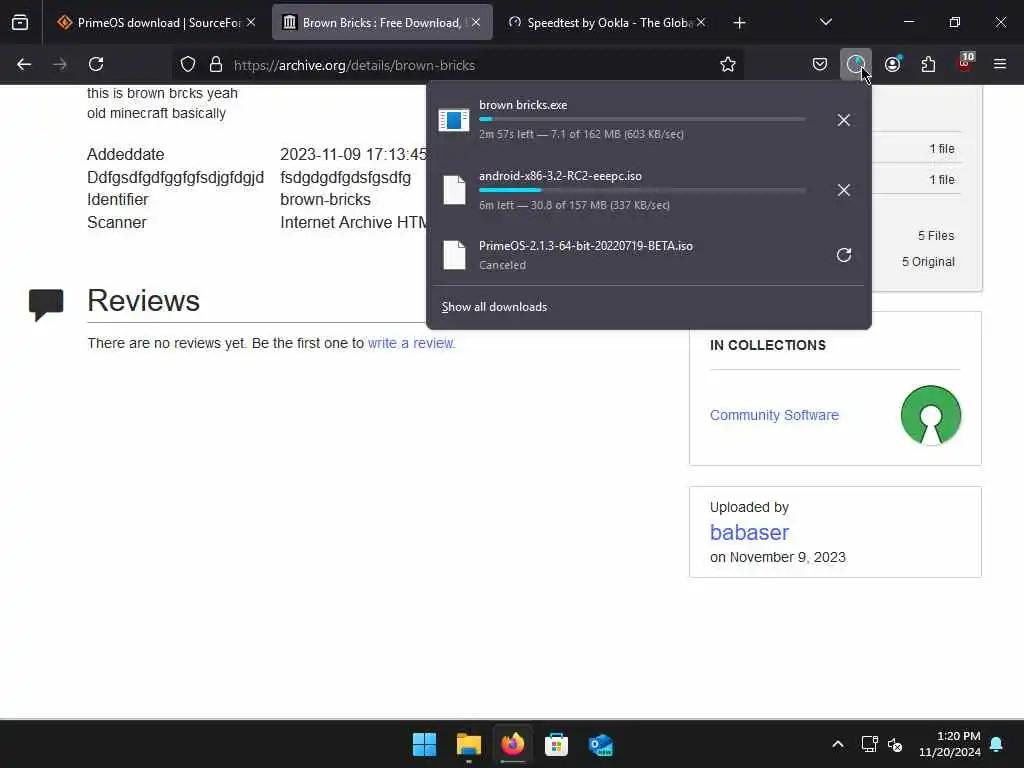Close the Brown Bricks tab
The height and width of the screenshot is (768, 1024).
pos(476,23)
